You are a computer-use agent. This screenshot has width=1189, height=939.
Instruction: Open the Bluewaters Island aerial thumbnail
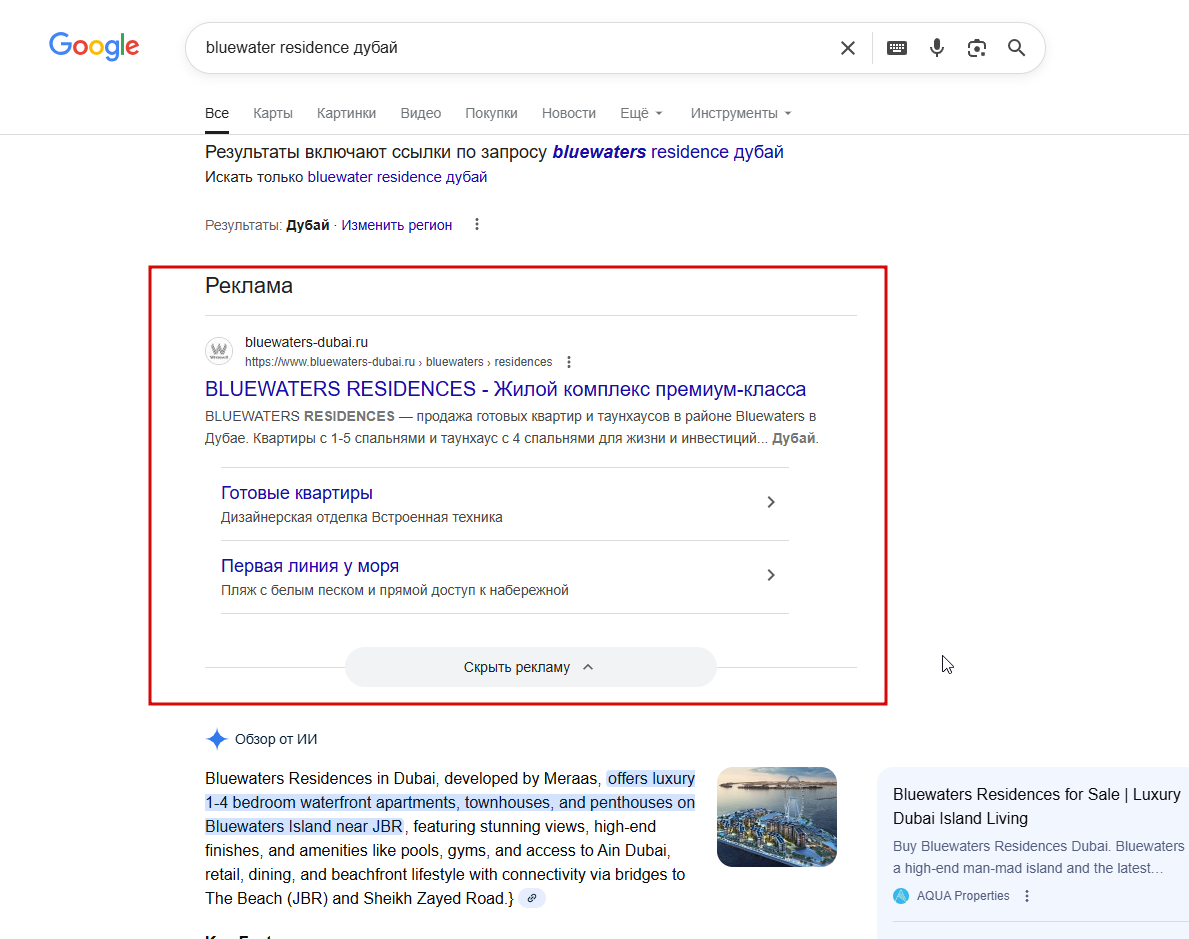click(776, 817)
